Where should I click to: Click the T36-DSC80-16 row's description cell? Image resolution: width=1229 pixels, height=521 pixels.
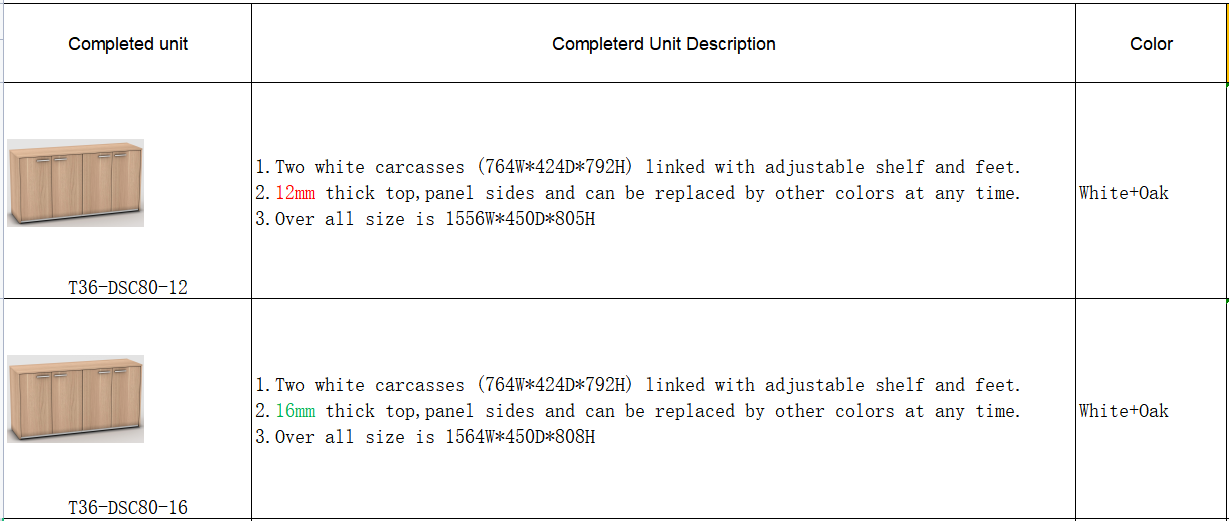point(663,409)
